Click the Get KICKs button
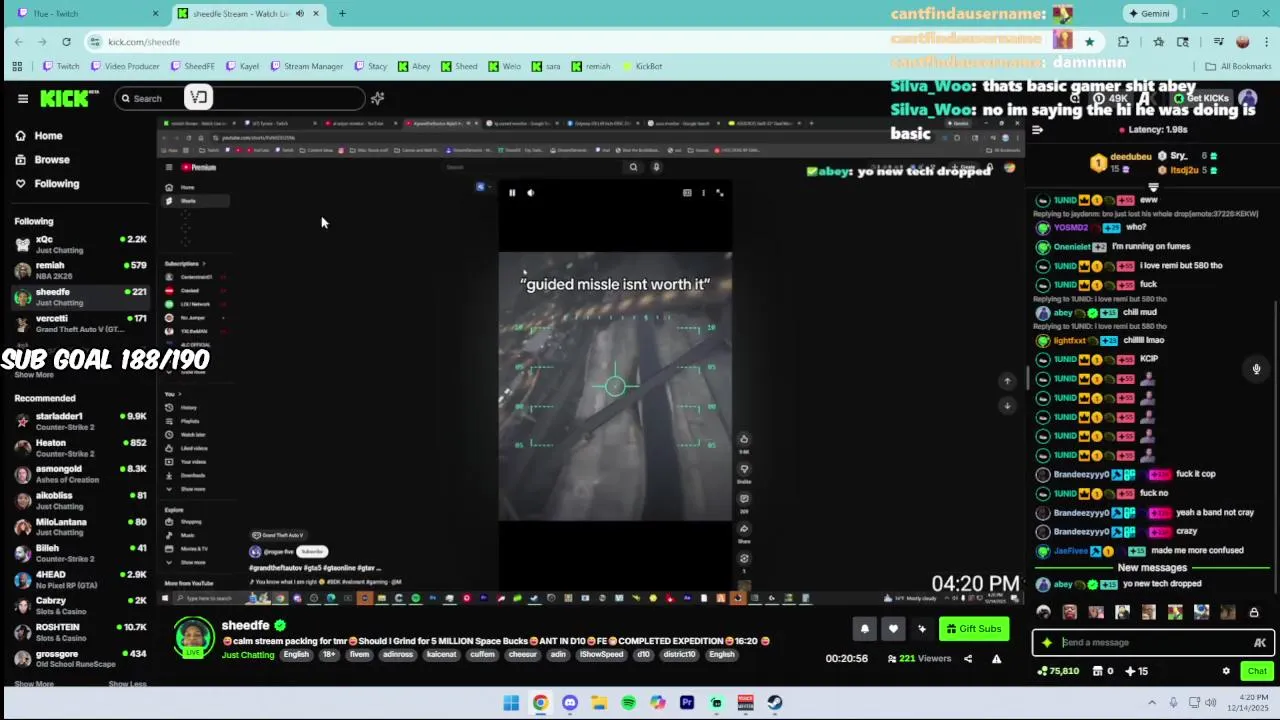Viewport: 1280px width, 720px height. (x=1201, y=98)
